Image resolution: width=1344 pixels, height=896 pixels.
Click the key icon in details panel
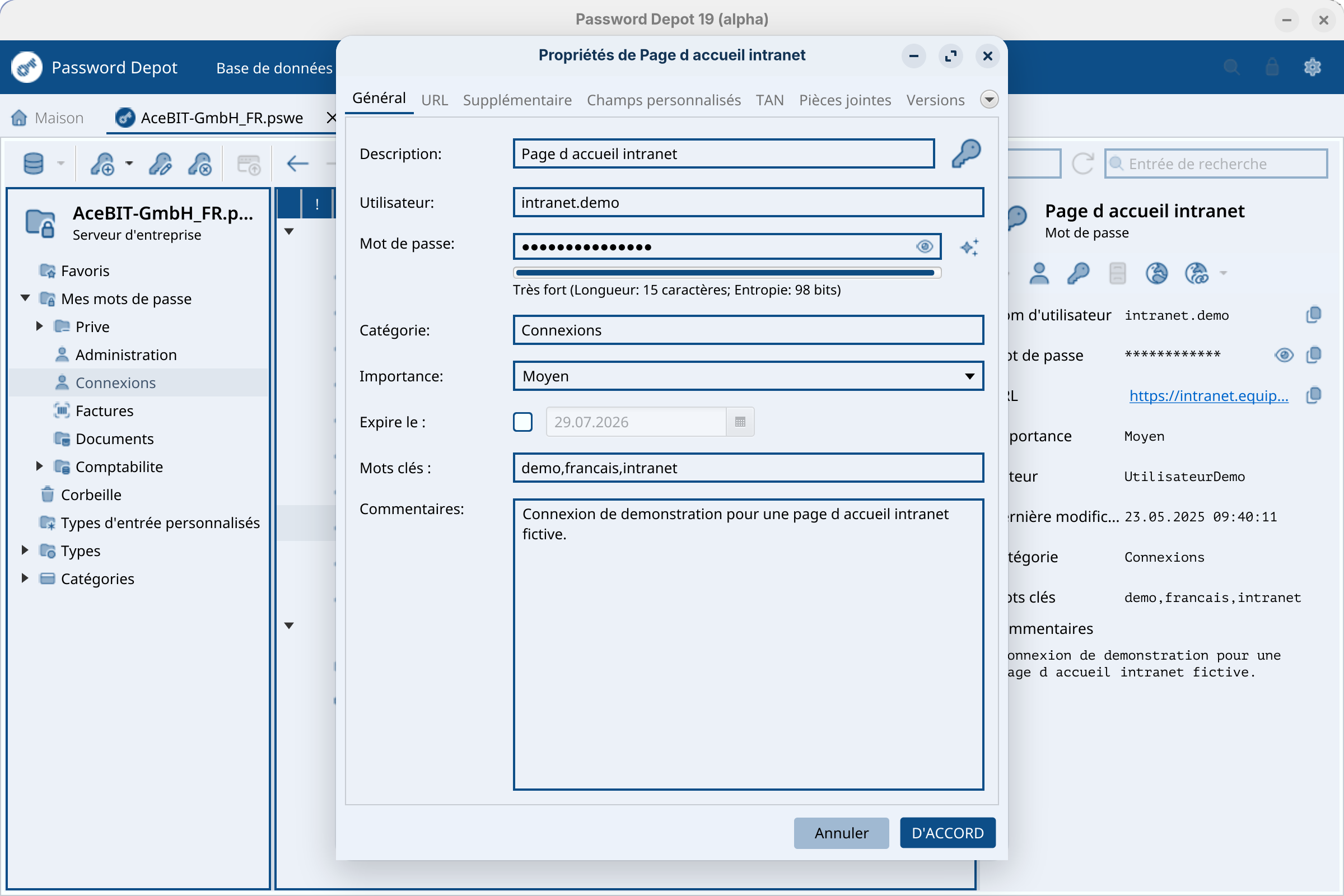pos(1079,273)
